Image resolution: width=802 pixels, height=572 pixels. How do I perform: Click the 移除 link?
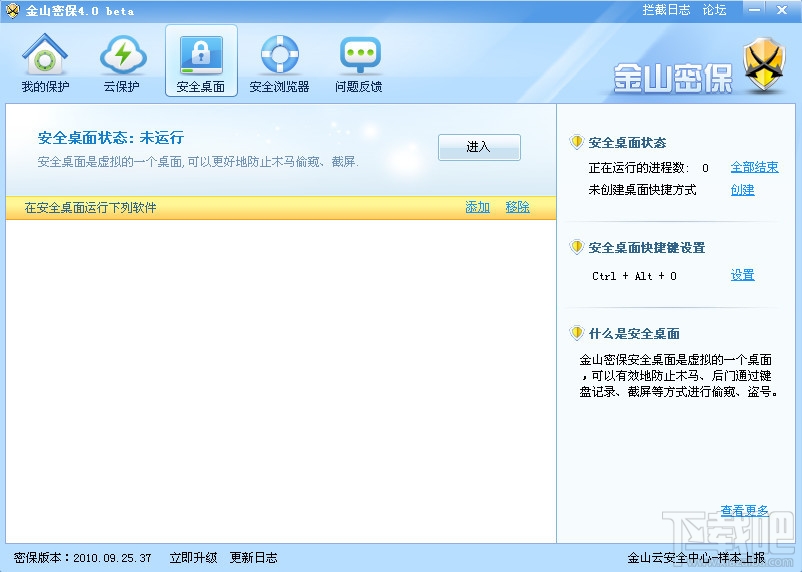(517, 207)
